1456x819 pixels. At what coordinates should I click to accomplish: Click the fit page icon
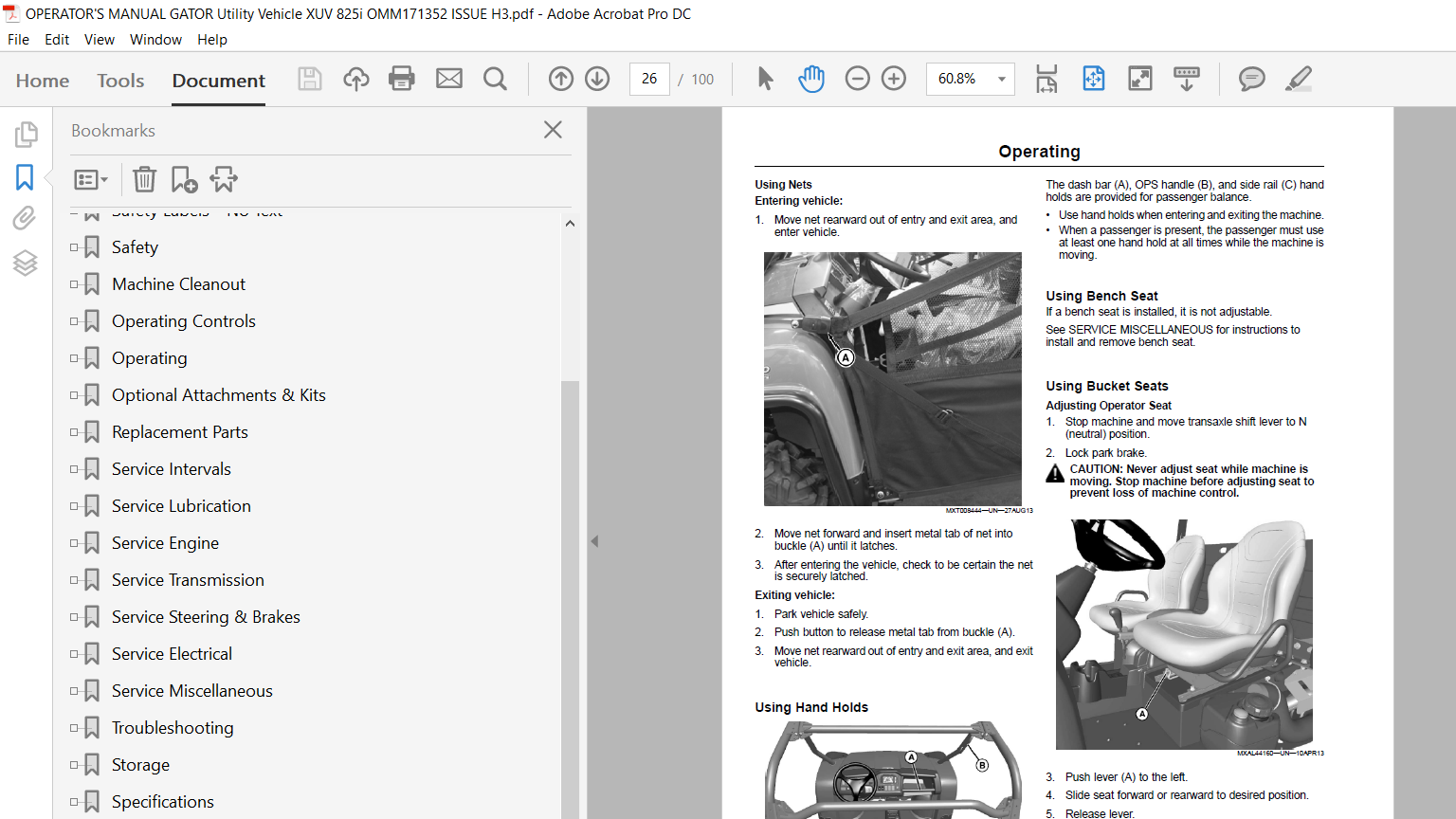1094,79
